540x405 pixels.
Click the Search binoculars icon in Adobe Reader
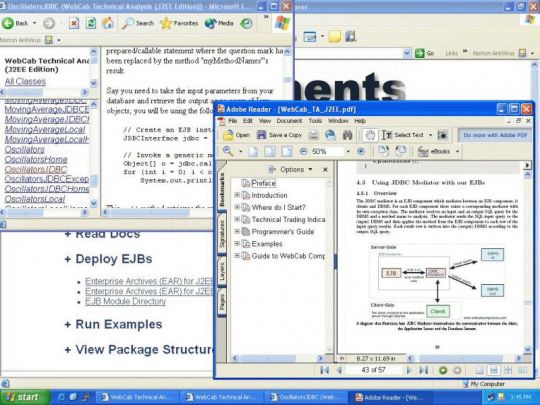pyautogui.click(x=347, y=135)
